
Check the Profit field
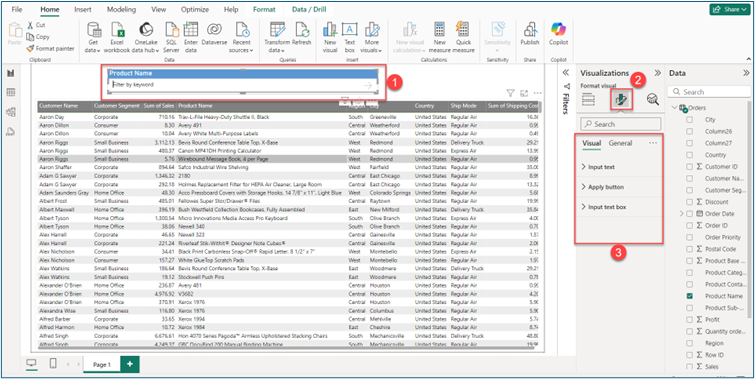[690, 320]
